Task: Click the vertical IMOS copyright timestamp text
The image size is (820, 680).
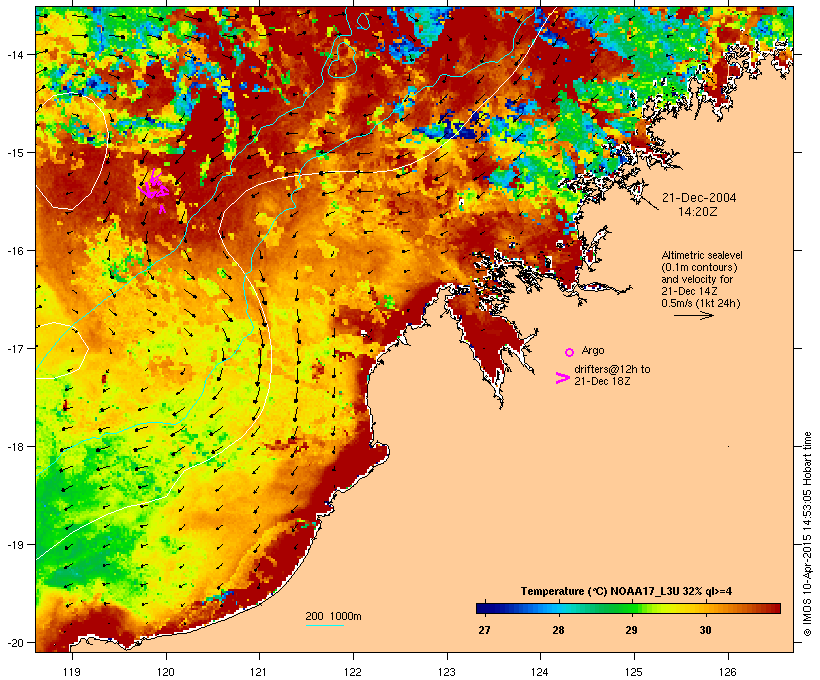Action: [807, 534]
